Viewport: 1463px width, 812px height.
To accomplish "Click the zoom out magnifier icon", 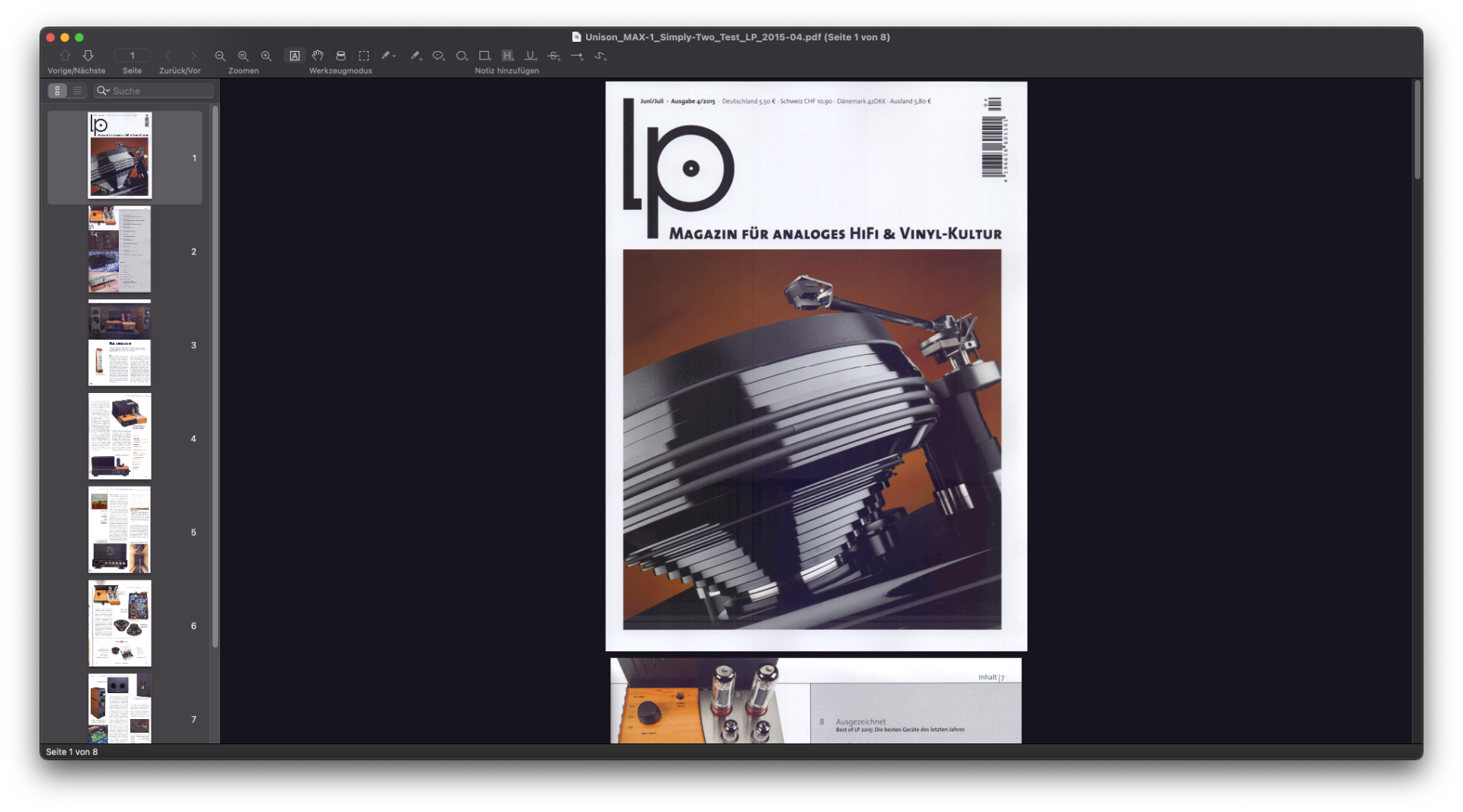I will 220,56.
